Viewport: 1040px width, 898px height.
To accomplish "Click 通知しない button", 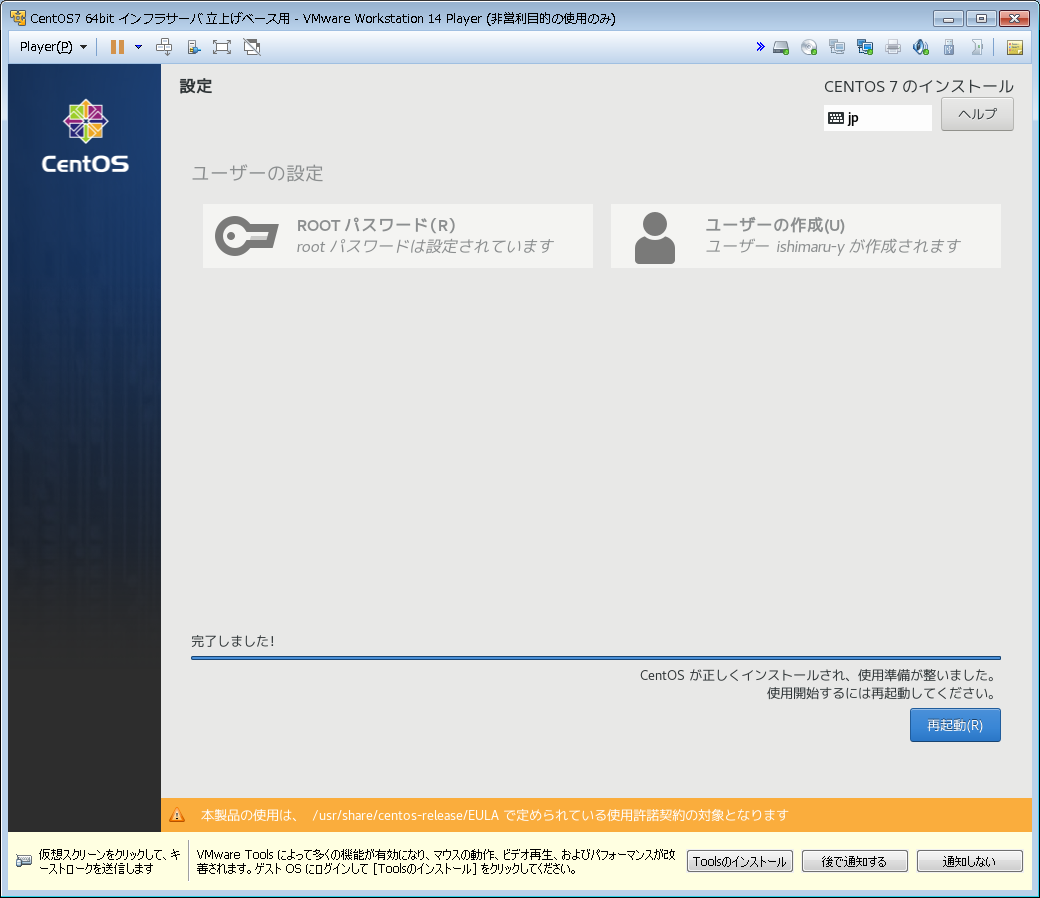I will coord(970,861).
